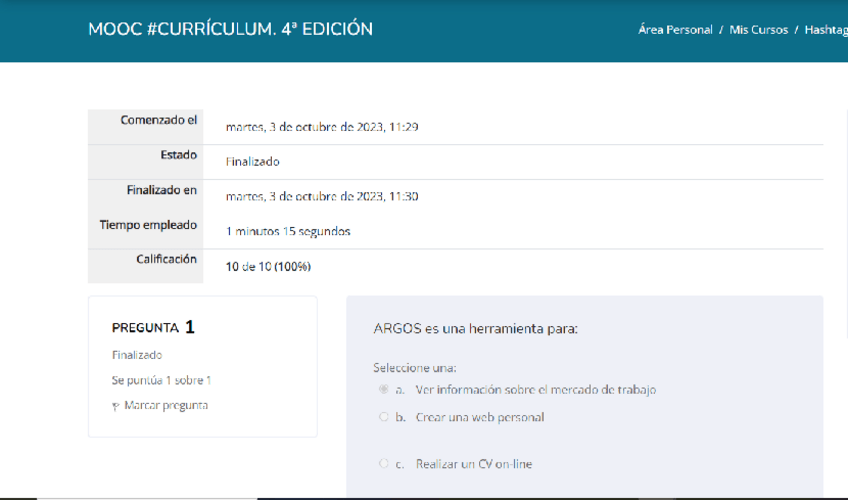
Task: Click the Finalizado en row label
Action: click(162, 190)
